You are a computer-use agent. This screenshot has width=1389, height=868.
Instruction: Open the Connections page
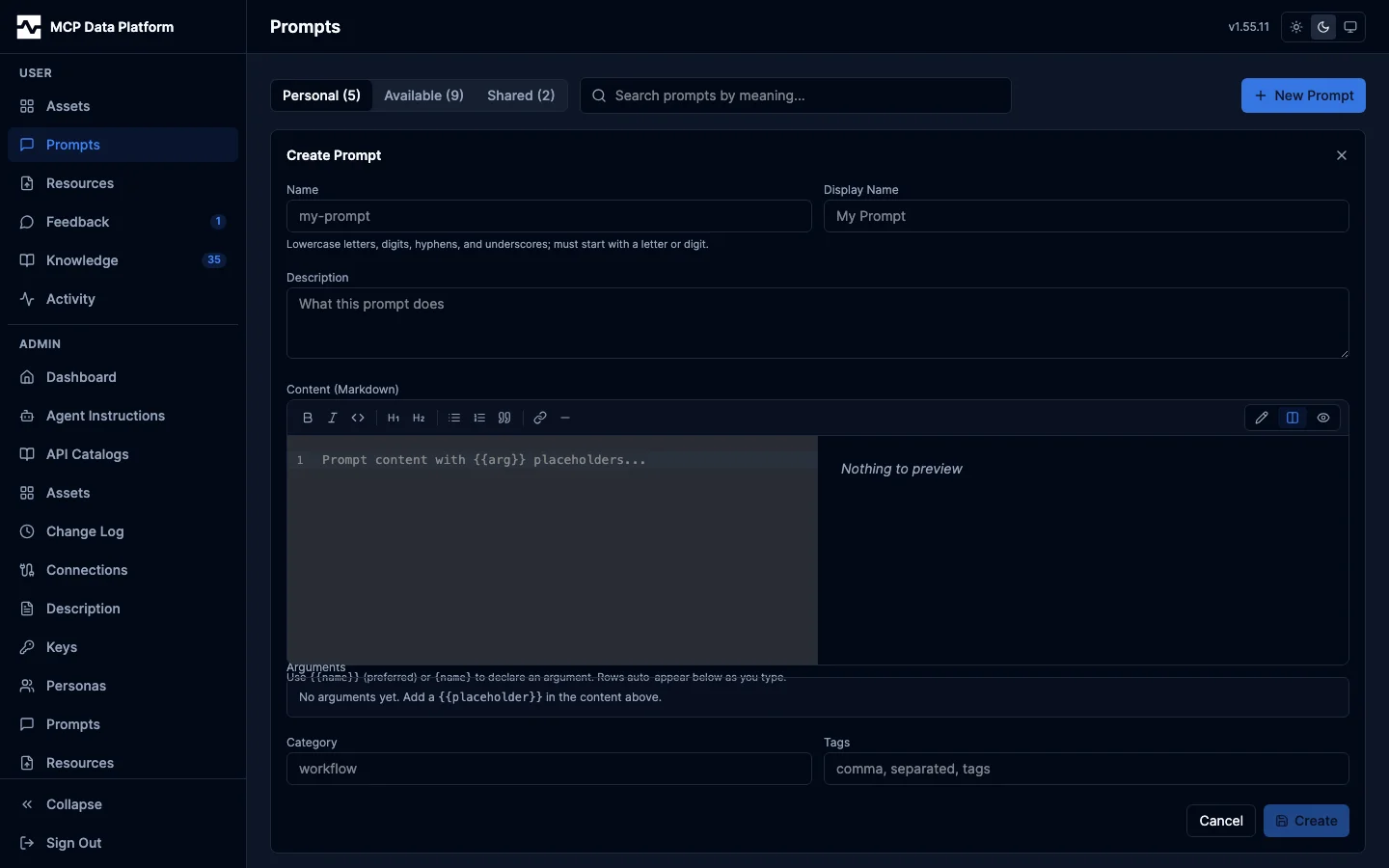click(123, 570)
